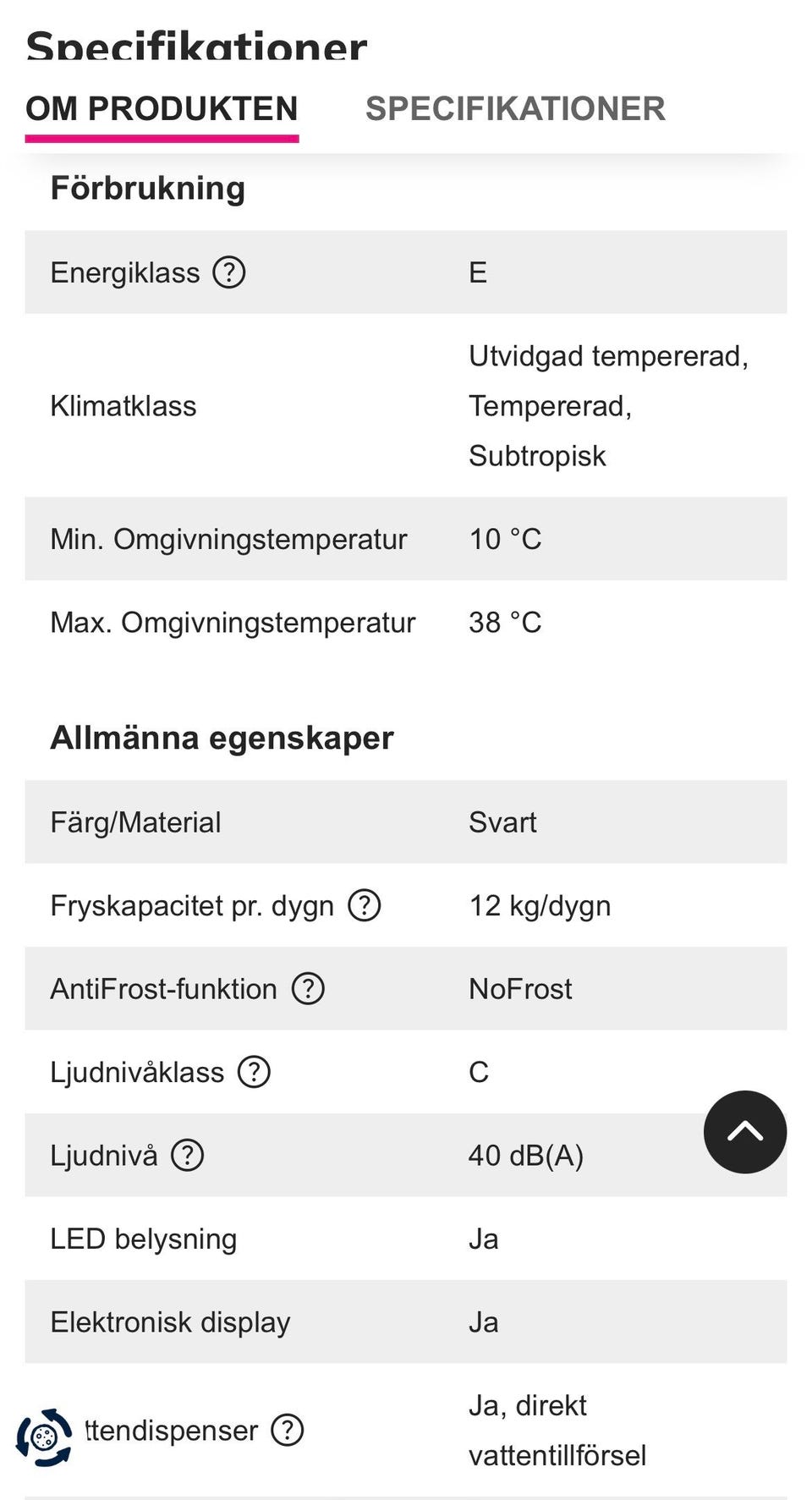Click the Svart color value
812x1500 pixels.
pyautogui.click(x=502, y=822)
